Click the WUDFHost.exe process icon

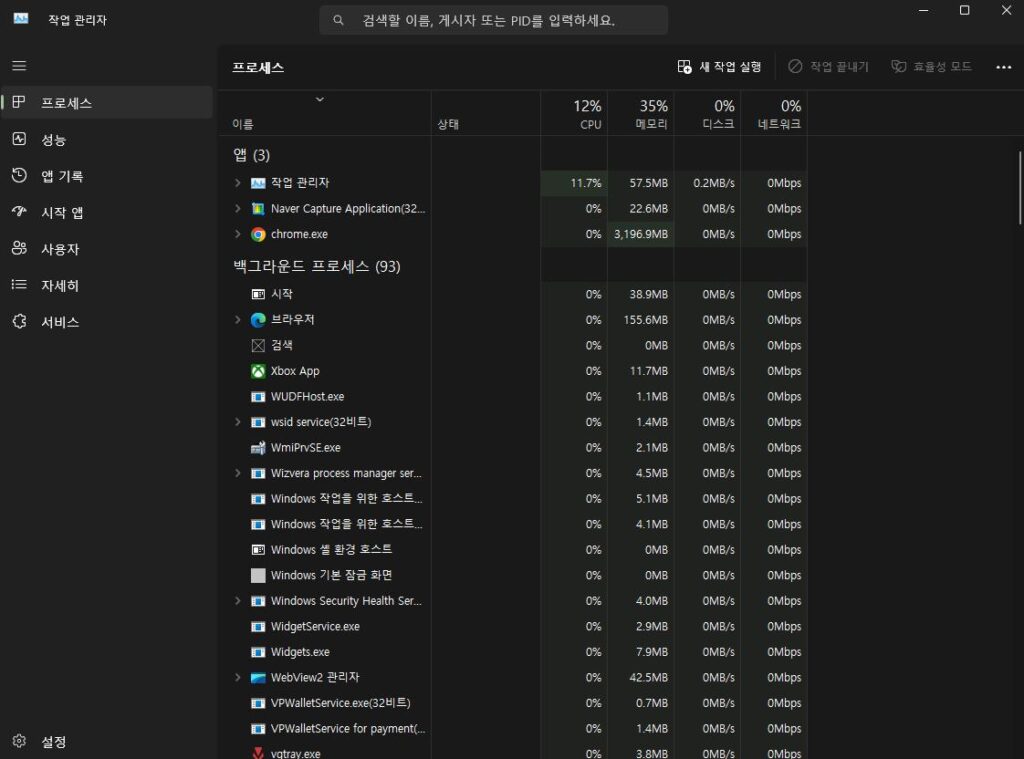tap(258, 397)
